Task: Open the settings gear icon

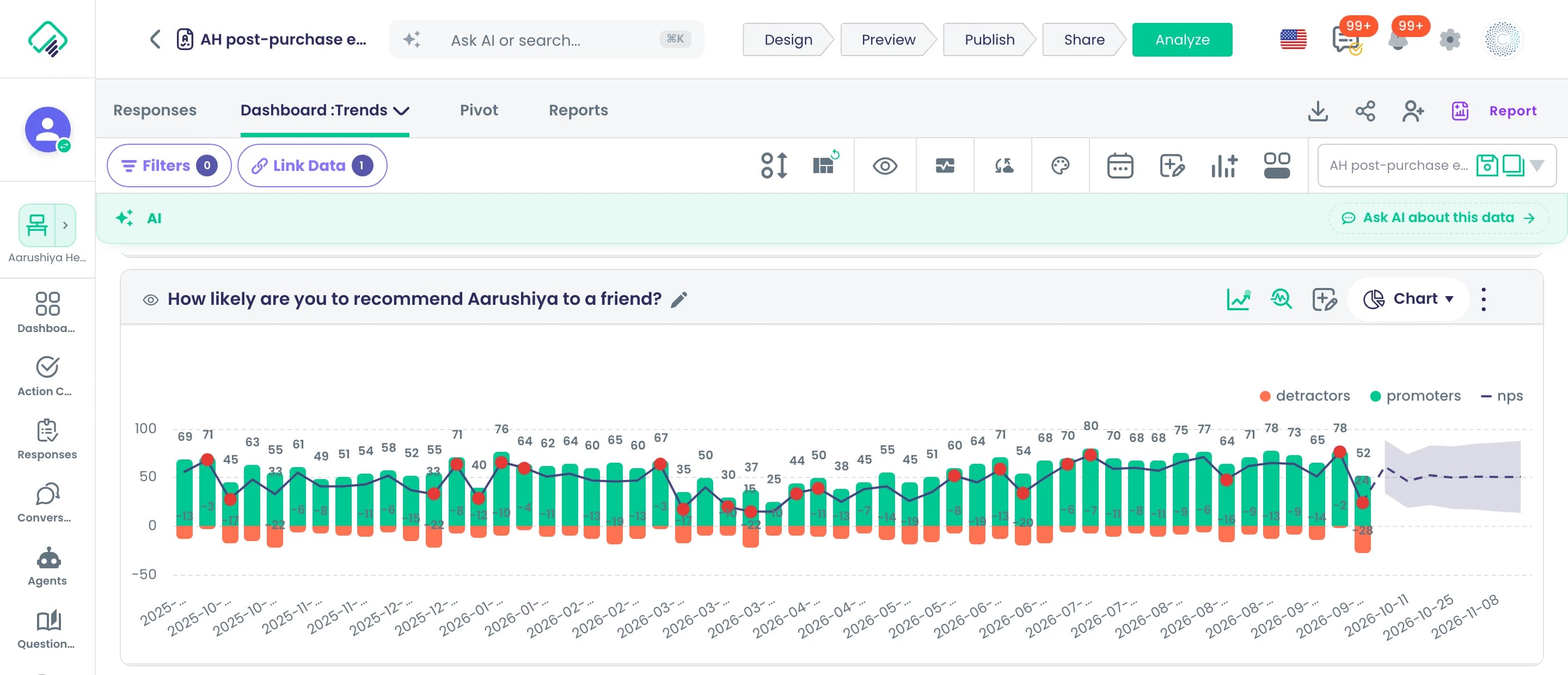Action: tap(1449, 40)
